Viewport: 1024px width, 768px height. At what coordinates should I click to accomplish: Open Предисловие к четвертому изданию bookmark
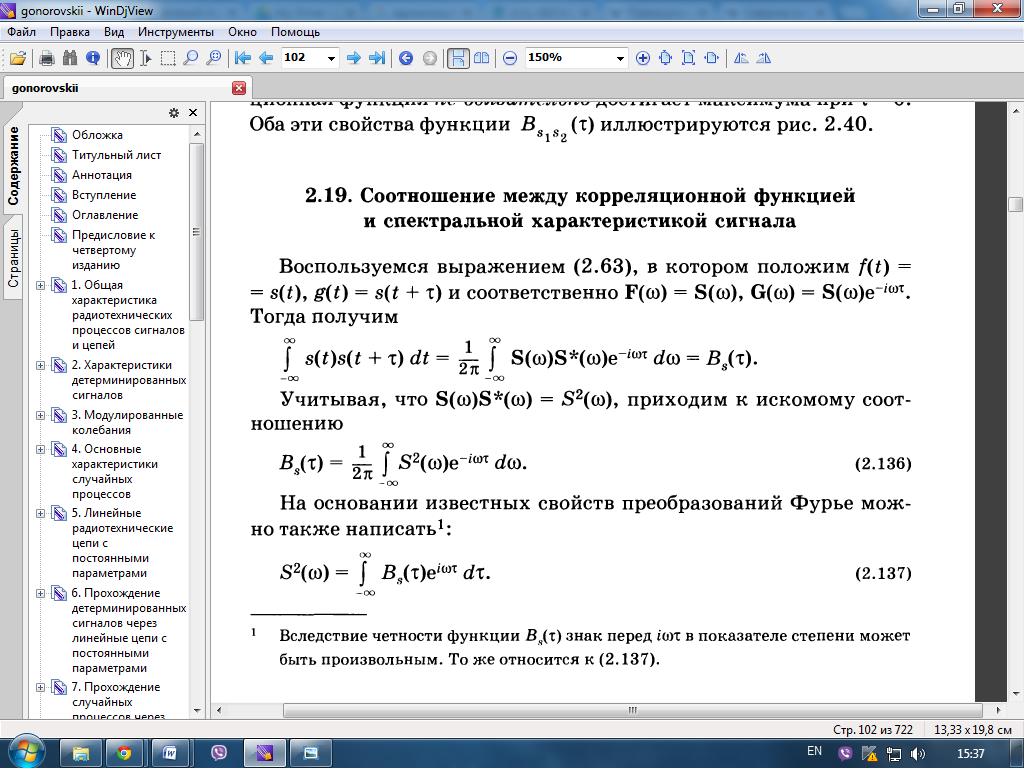click(114, 250)
